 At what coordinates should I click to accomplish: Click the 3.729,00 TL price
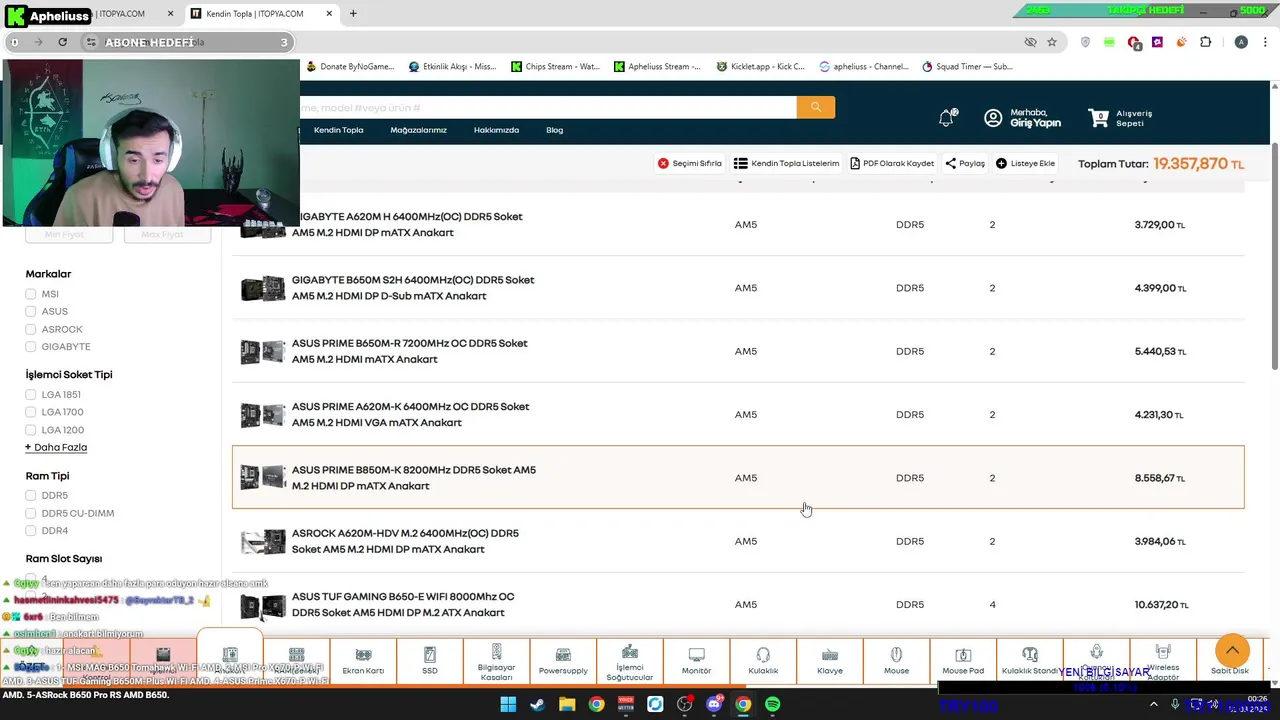[1160, 225]
